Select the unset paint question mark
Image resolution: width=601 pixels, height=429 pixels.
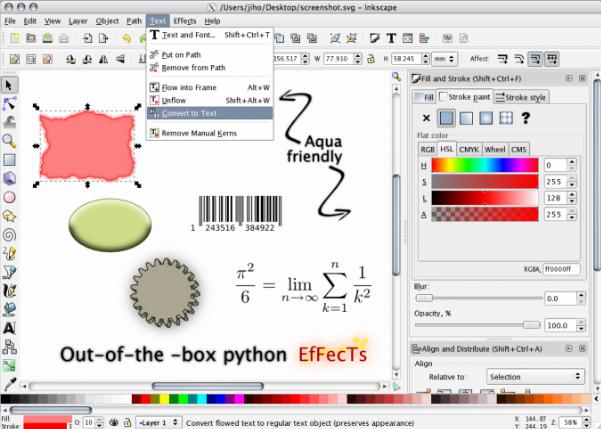526,118
